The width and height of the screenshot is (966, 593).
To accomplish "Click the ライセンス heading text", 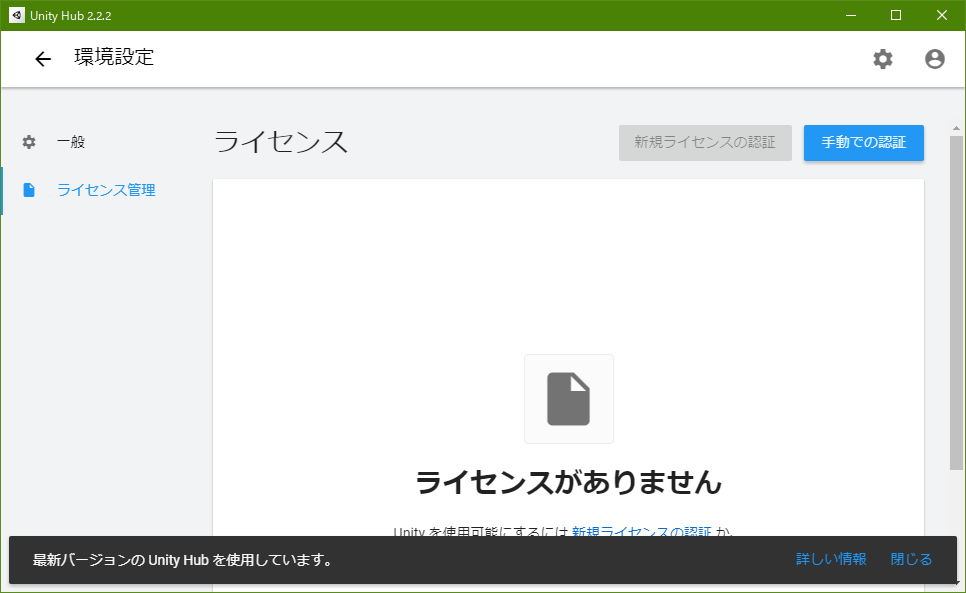I will tap(281, 142).
